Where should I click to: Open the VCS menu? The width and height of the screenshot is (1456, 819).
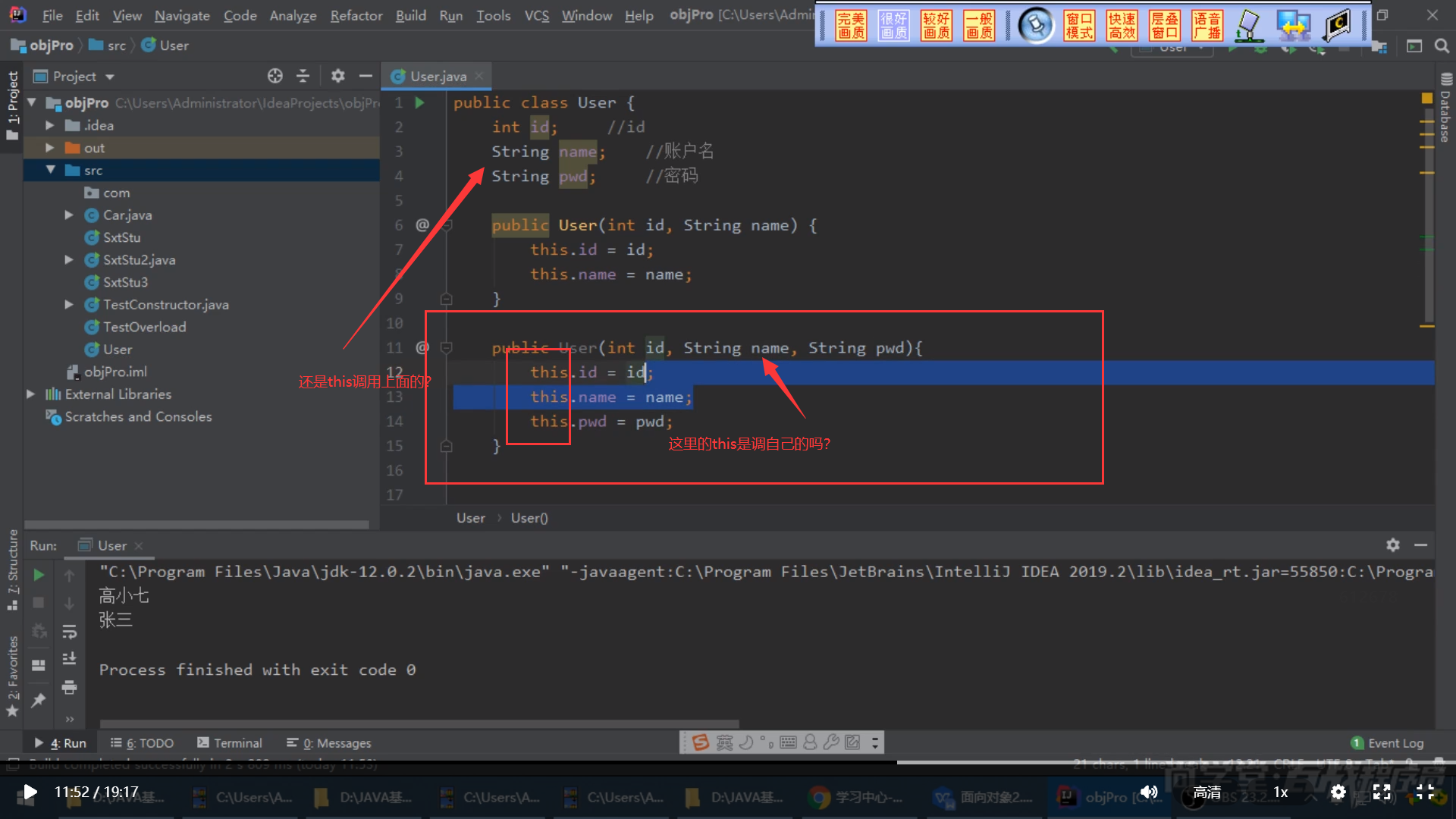[x=536, y=15]
